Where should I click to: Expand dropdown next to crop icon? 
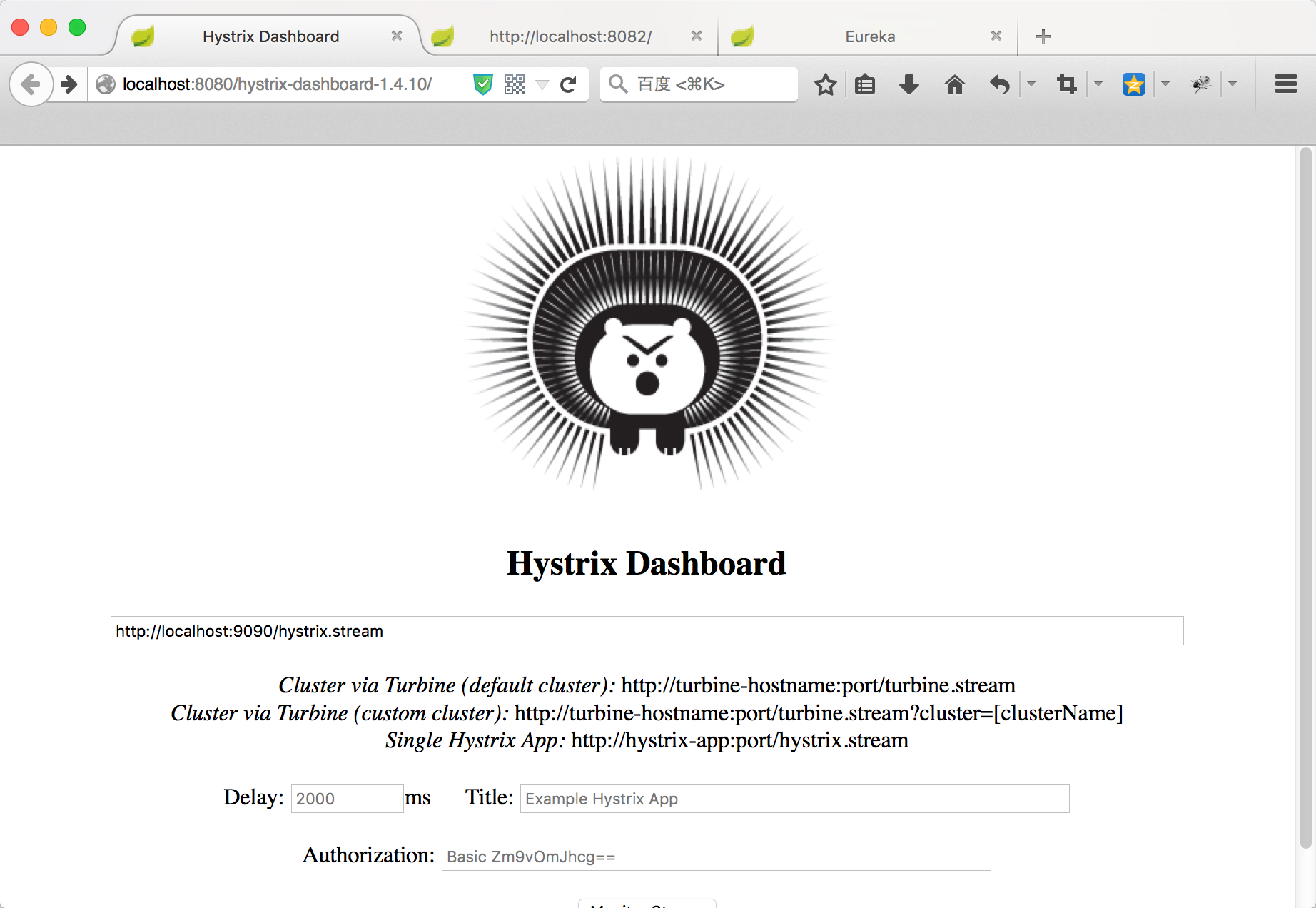(x=1098, y=84)
